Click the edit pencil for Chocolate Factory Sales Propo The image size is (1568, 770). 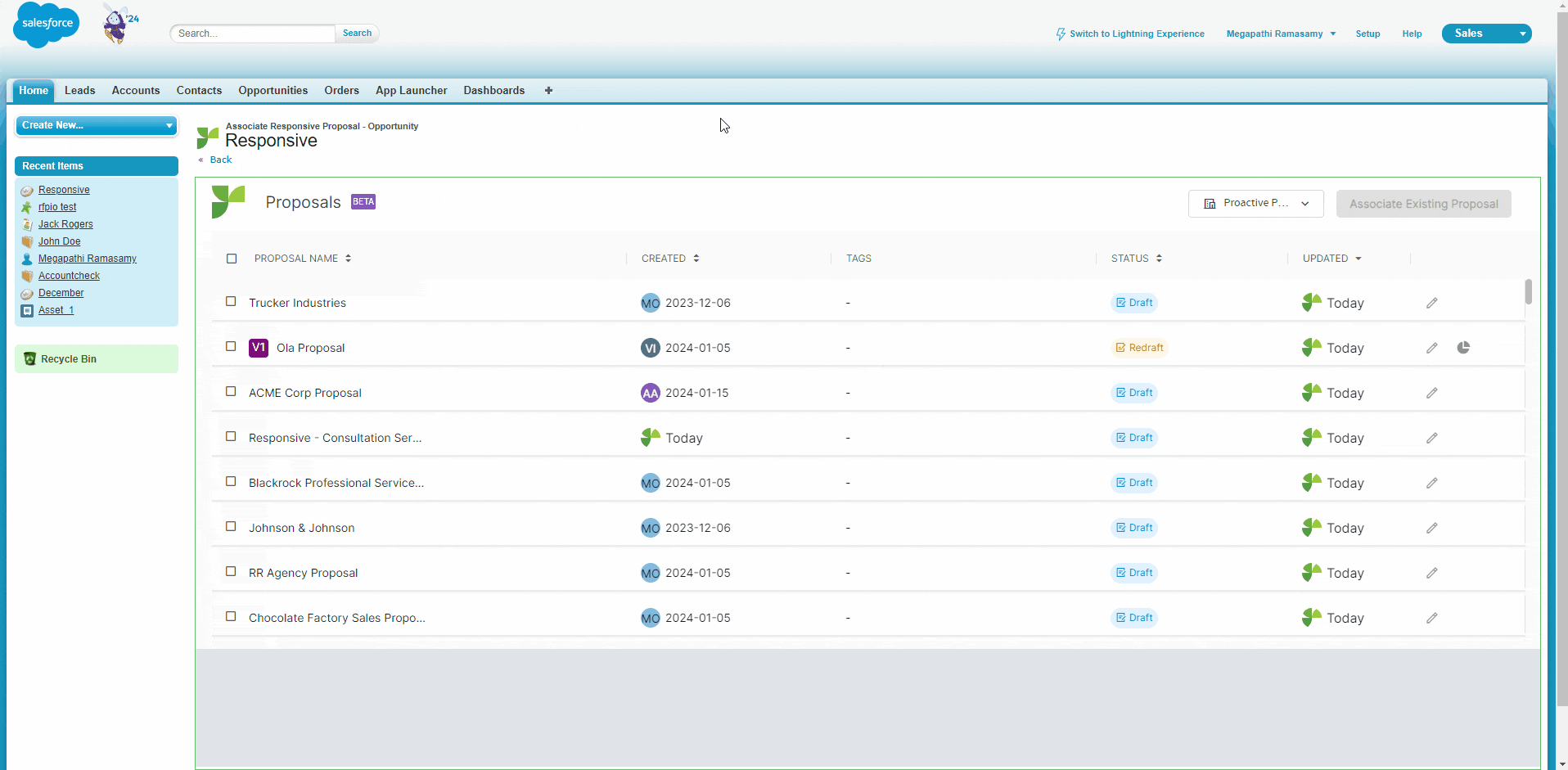(x=1431, y=618)
